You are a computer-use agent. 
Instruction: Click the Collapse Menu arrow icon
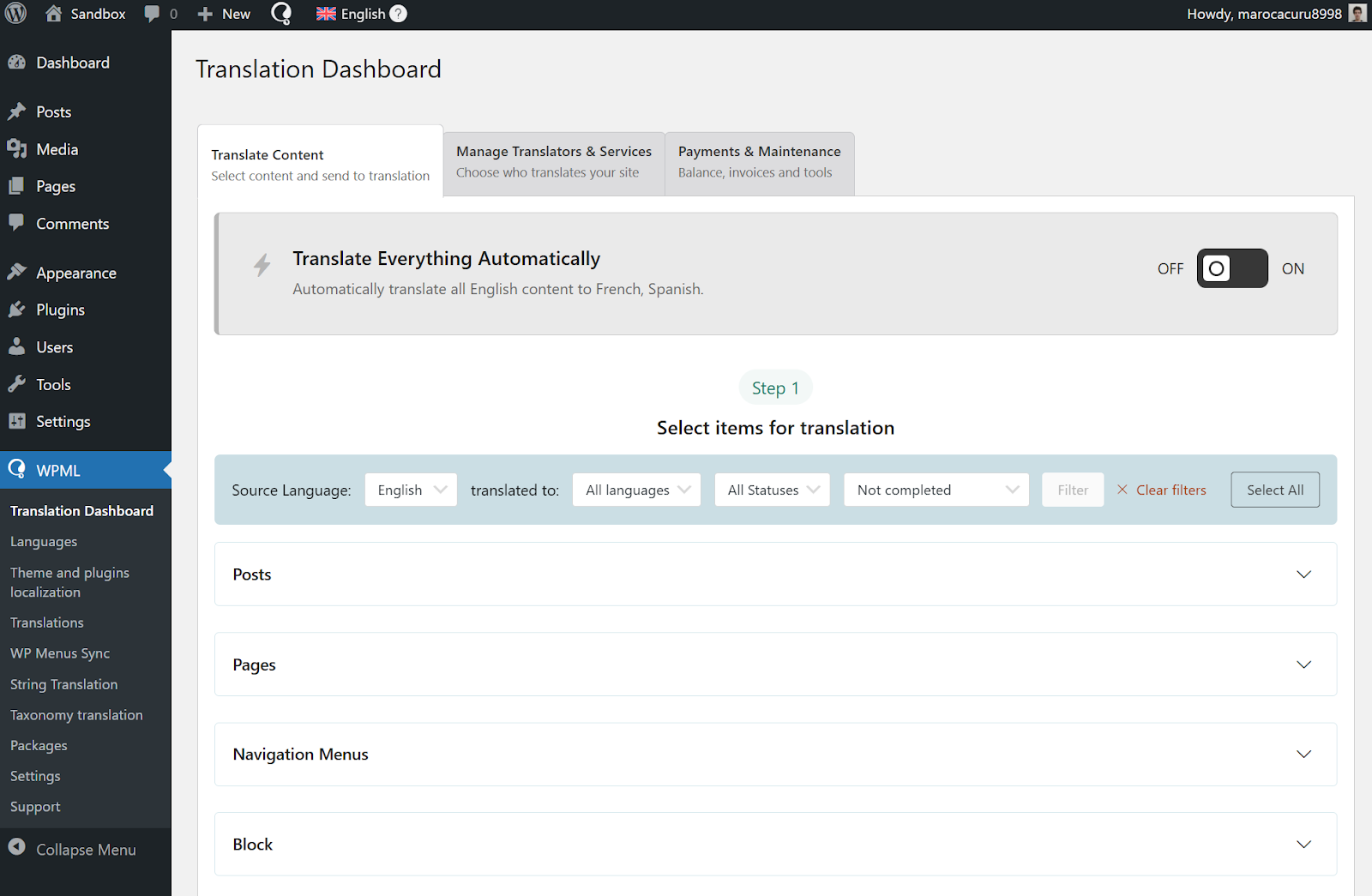pyautogui.click(x=17, y=849)
